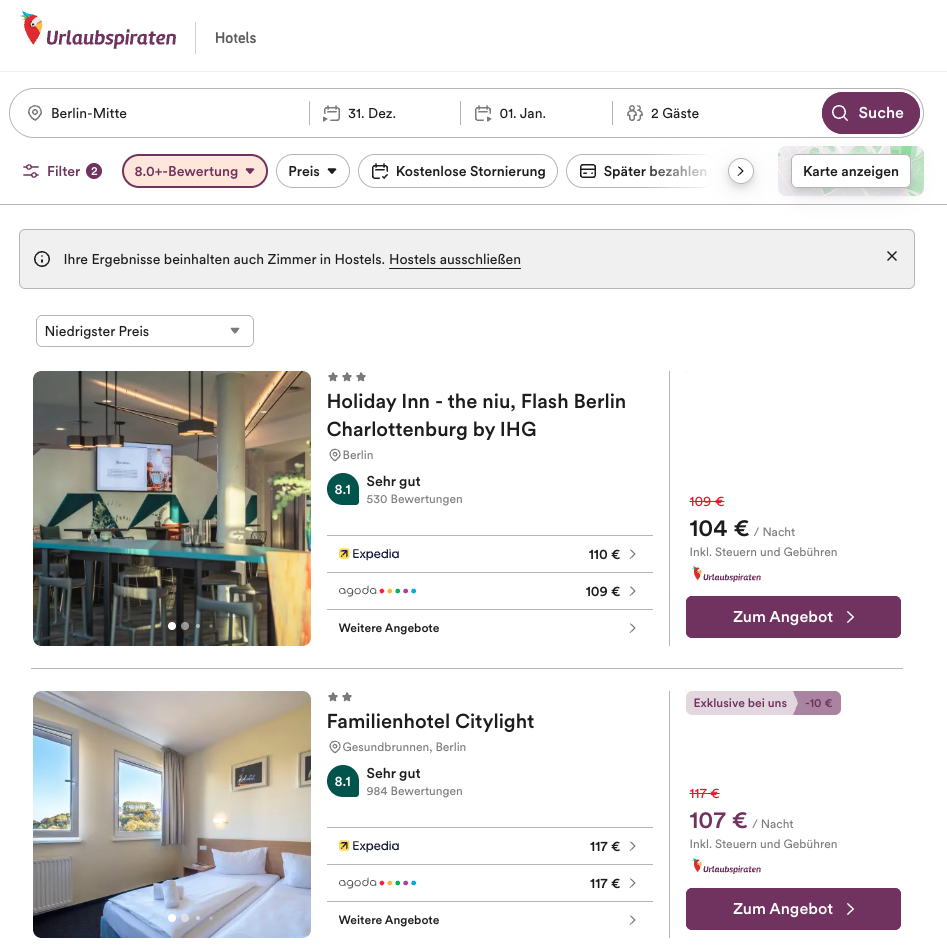Click the location pin icon in search
This screenshot has height=952, width=947.
pos(35,114)
